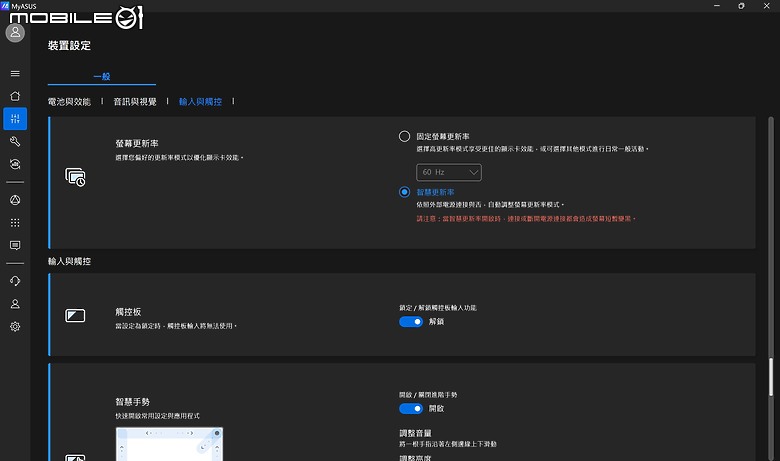Click 開啟 / 關閉進階手勢 label
780x461 pixels.
click(x=428, y=395)
